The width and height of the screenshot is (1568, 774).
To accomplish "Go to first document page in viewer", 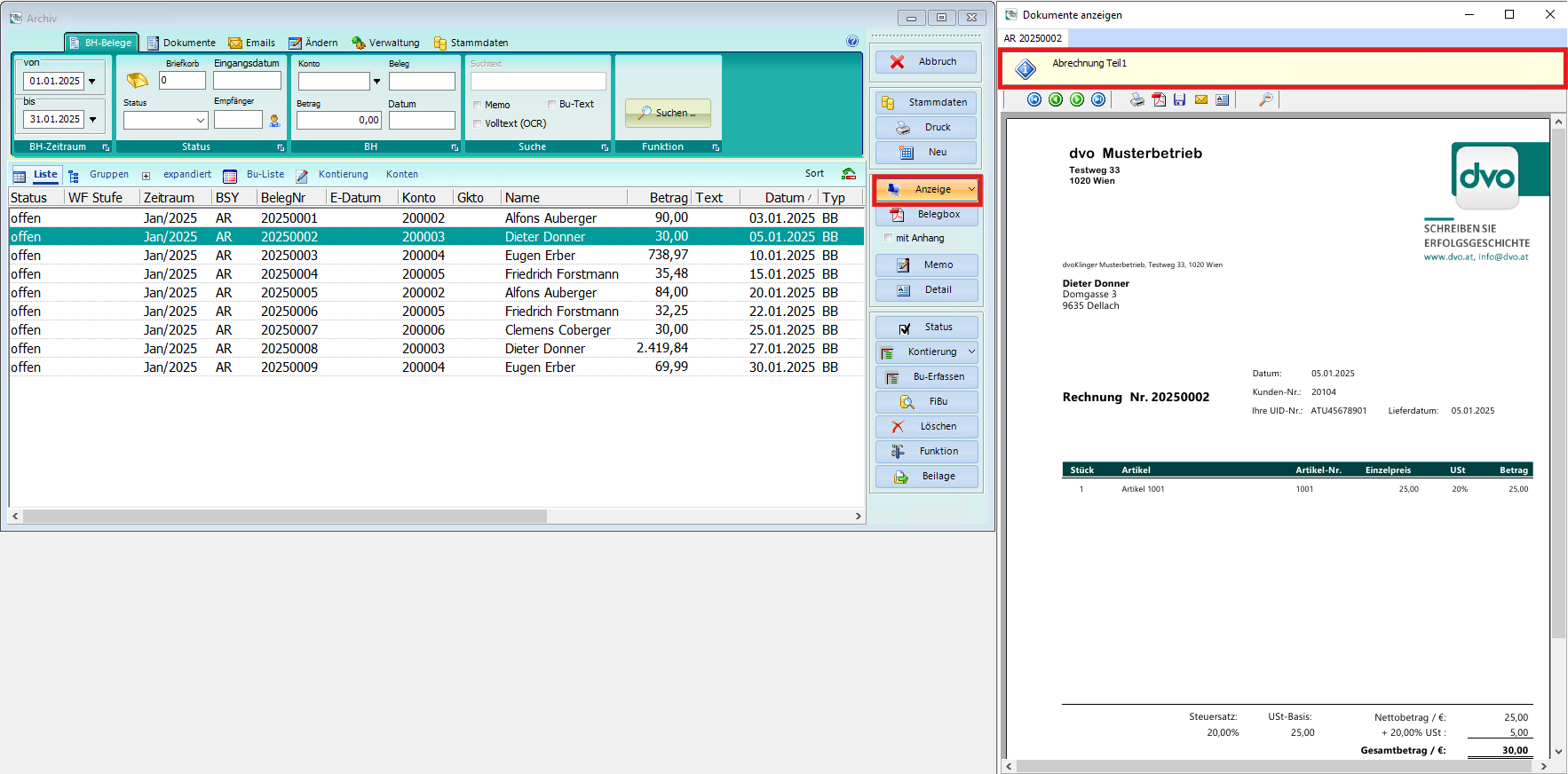I will [x=1034, y=99].
